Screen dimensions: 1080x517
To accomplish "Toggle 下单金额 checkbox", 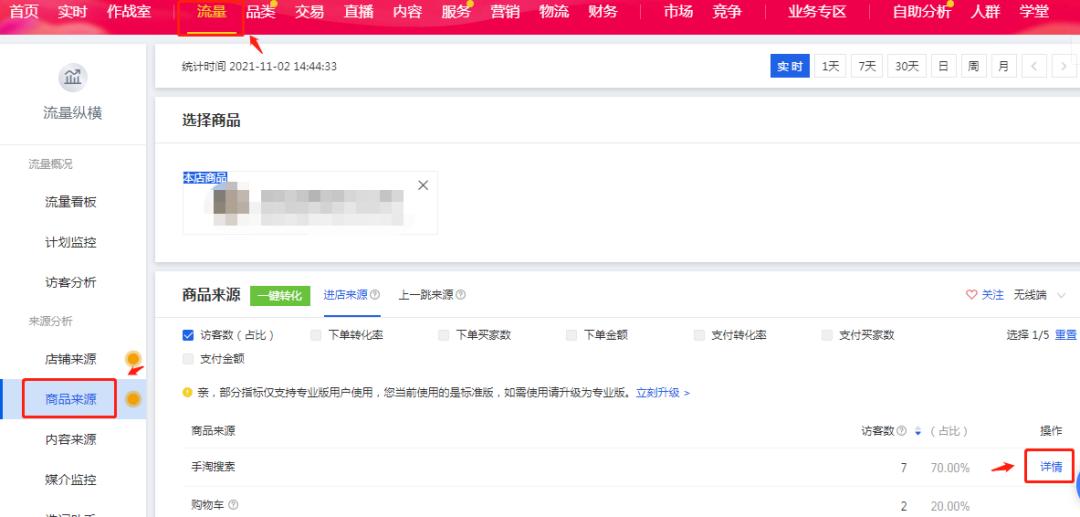I will (572, 335).
